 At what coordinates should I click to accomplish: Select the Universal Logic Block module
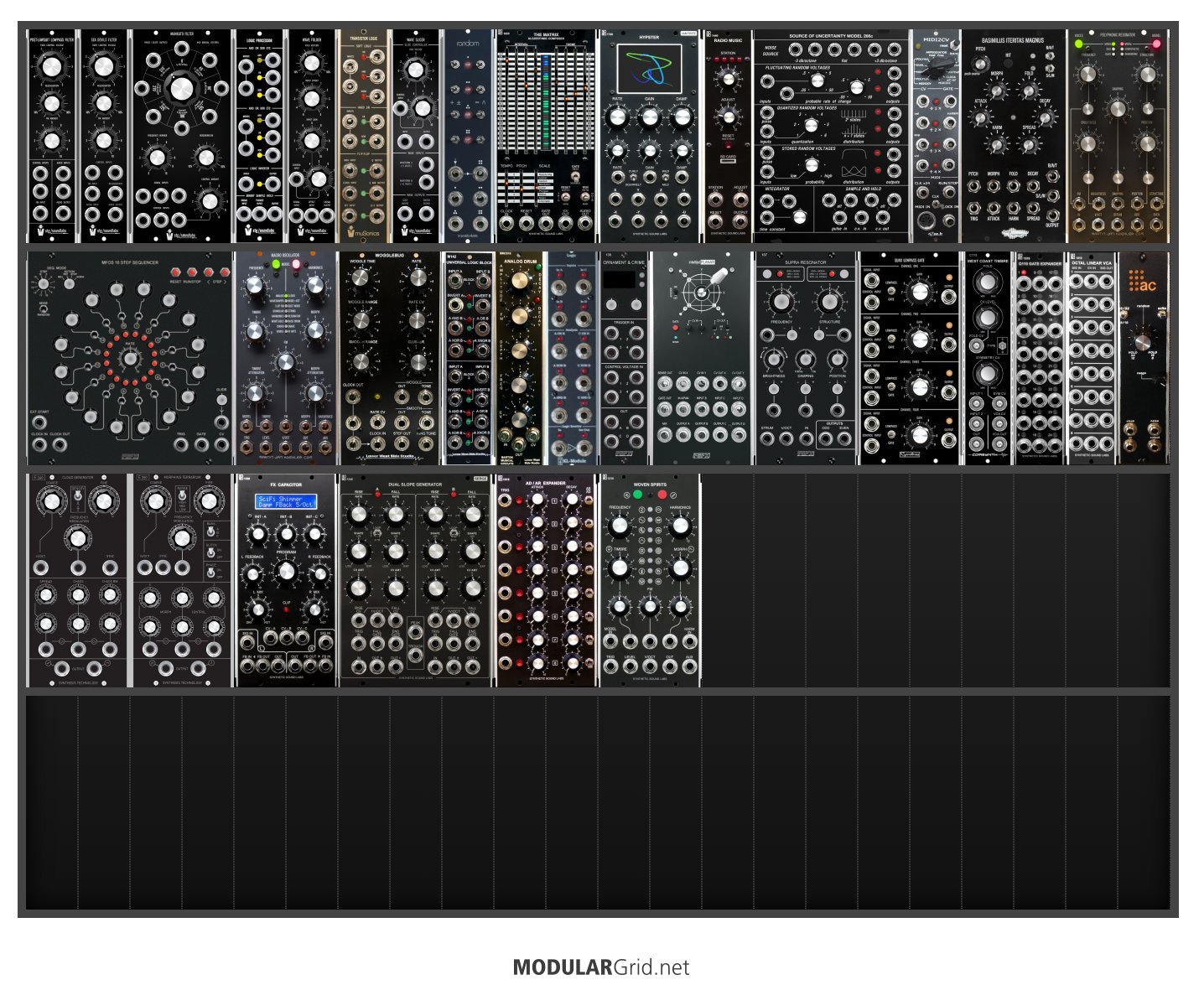tap(468, 358)
